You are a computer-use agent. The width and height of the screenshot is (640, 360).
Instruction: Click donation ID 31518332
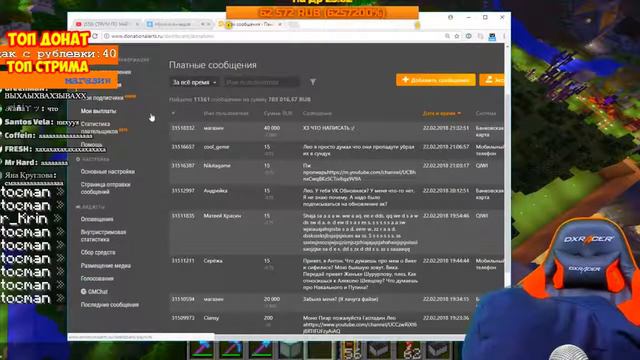click(183, 128)
